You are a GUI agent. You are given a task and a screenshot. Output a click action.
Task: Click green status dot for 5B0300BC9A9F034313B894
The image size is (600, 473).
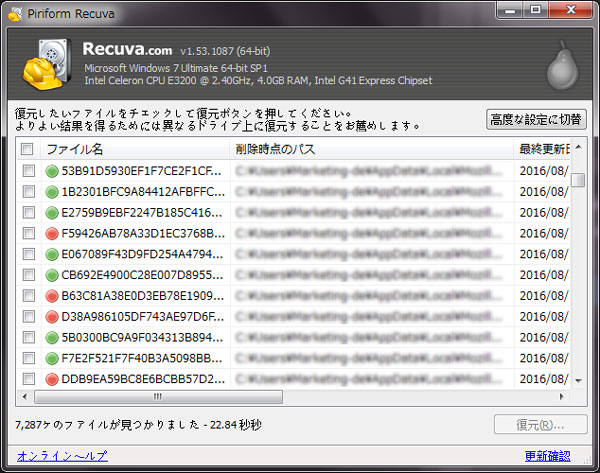(52, 338)
